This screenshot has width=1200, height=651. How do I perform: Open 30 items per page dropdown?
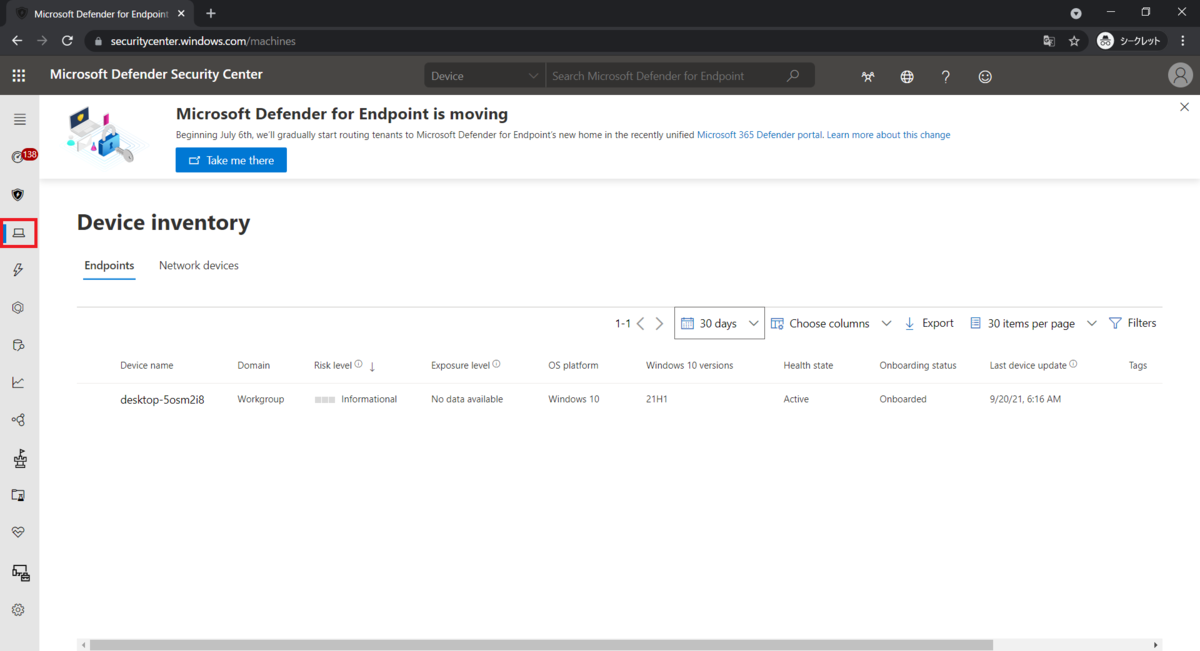(1033, 324)
